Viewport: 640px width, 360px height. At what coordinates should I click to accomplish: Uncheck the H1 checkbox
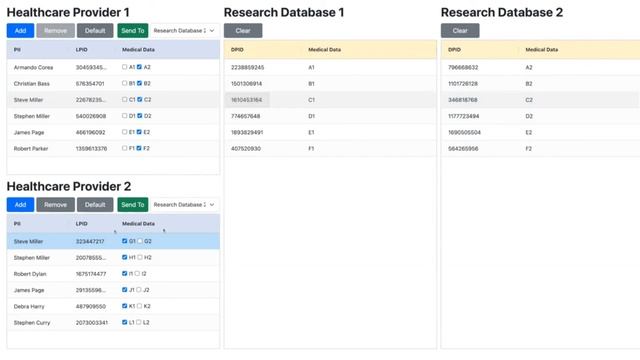pyautogui.click(x=124, y=257)
